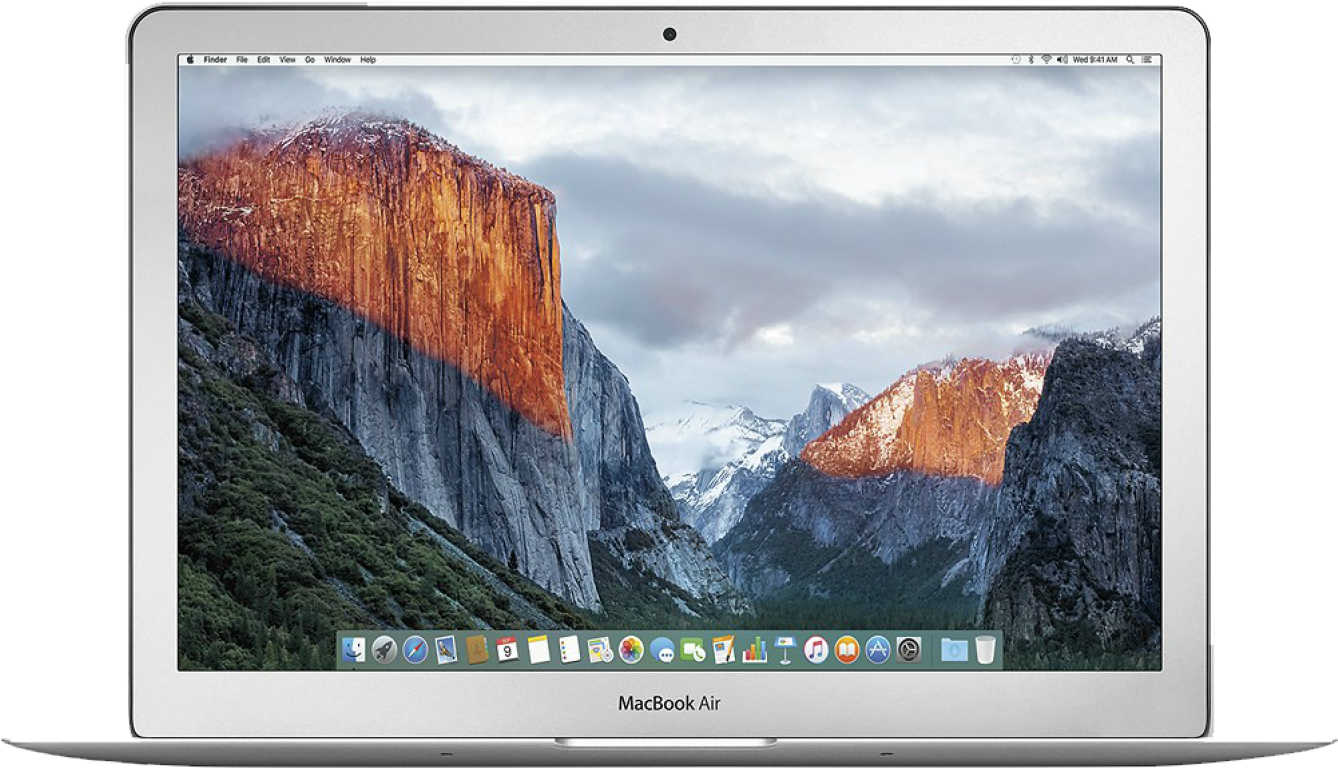This screenshot has width=1338, height=768.
Task: Open the Finder menu
Action: (x=215, y=60)
